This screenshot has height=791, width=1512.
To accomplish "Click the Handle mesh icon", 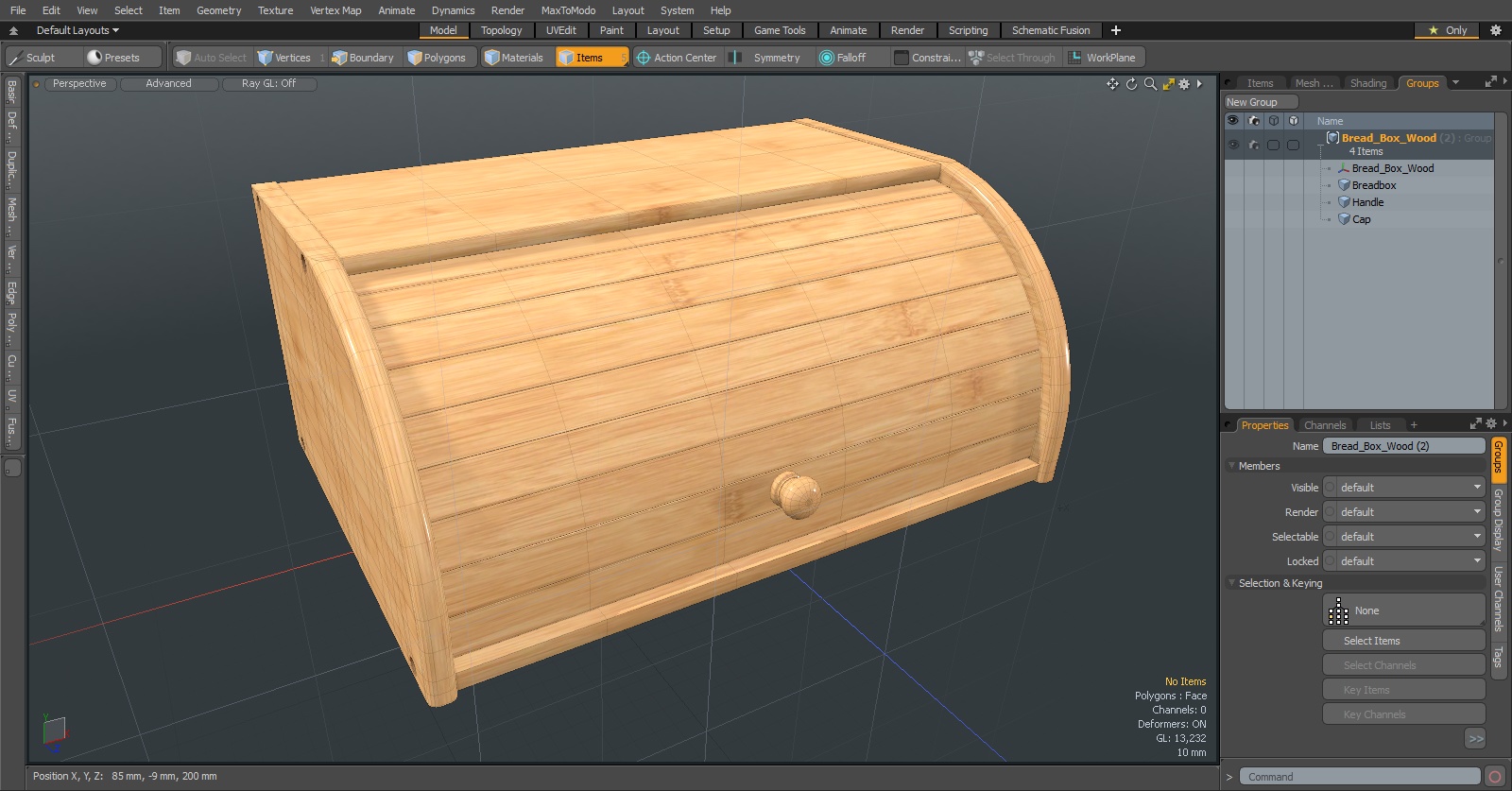I will 1344,202.
